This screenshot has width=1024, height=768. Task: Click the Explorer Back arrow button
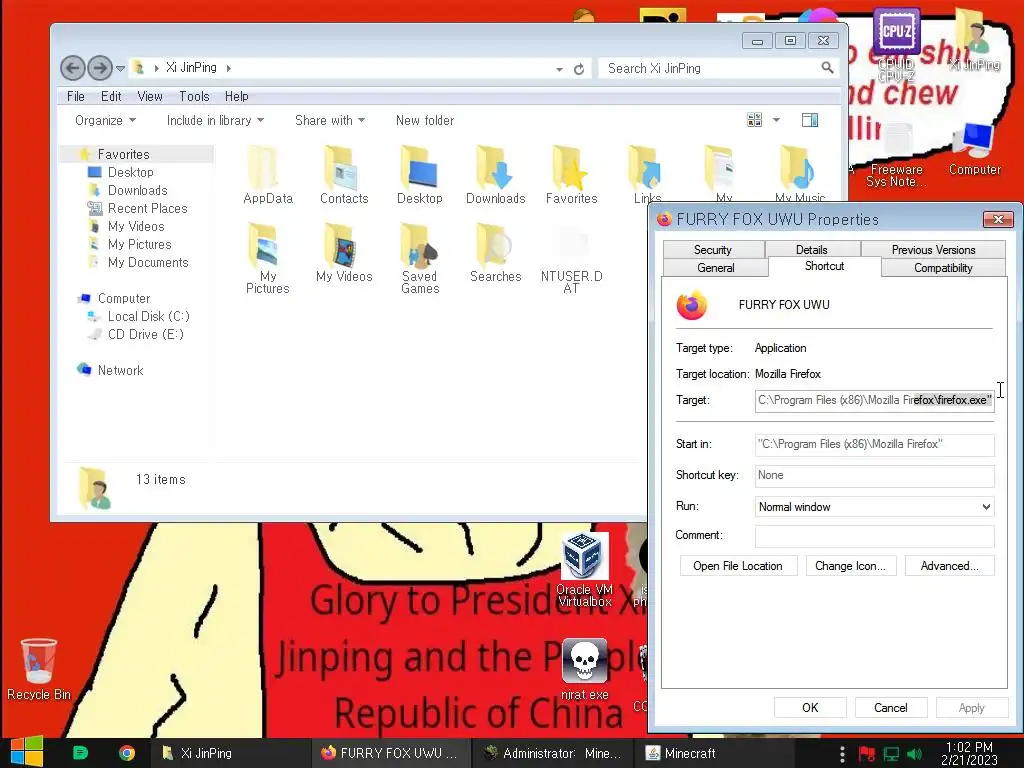72,68
